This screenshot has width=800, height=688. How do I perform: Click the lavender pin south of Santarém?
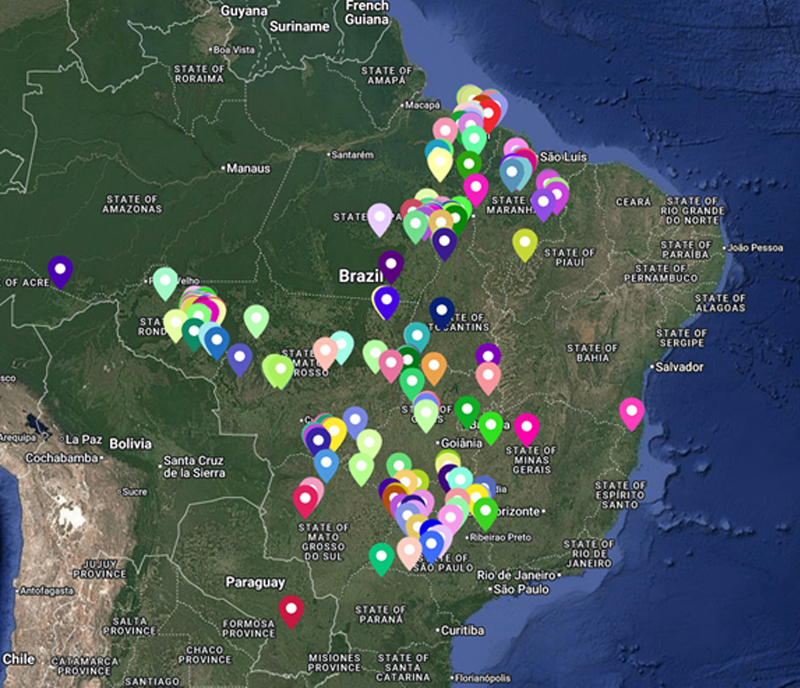[379, 216]
